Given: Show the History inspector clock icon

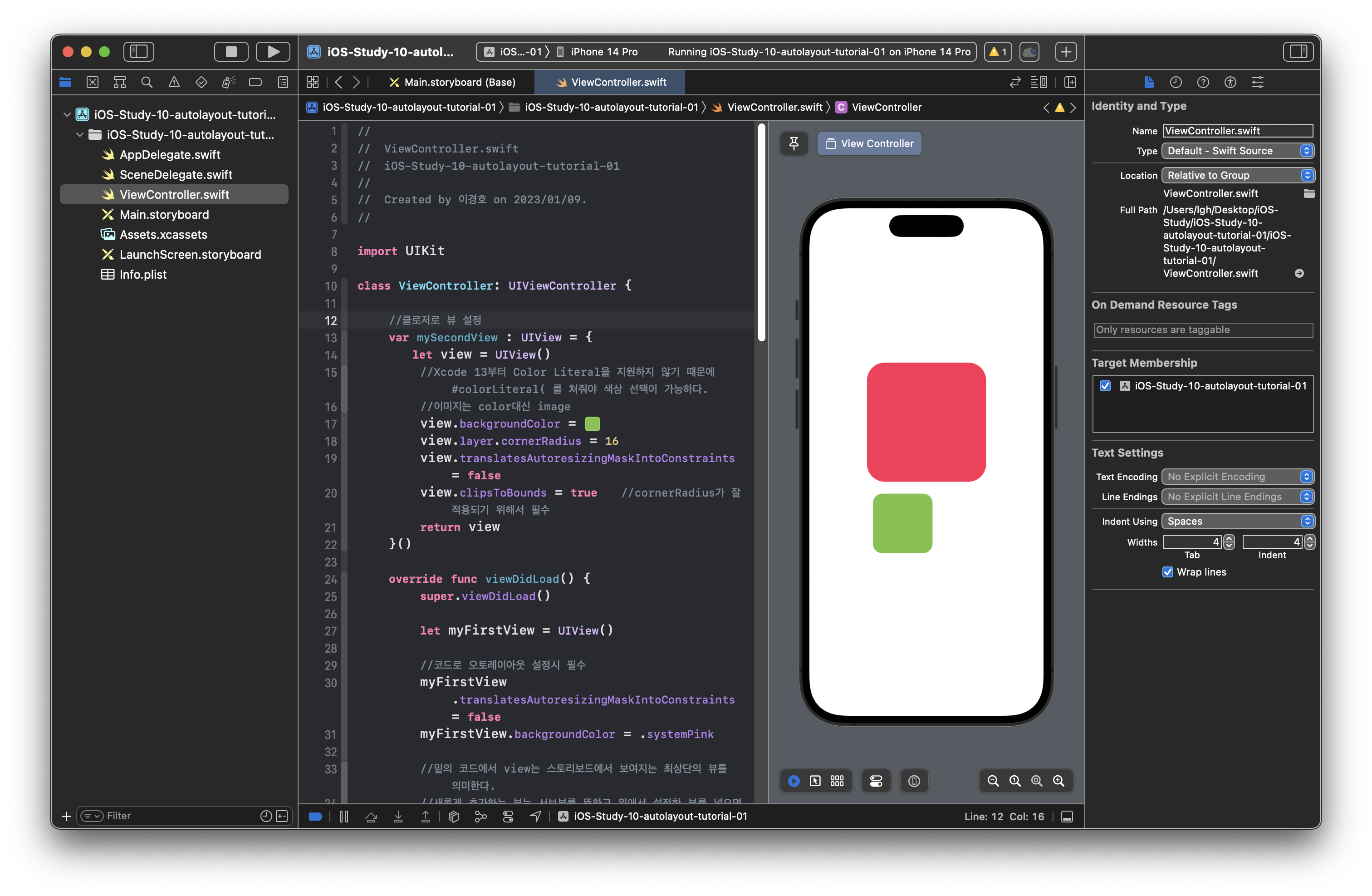Looking at the screenshot, I should pos(1176,83).
